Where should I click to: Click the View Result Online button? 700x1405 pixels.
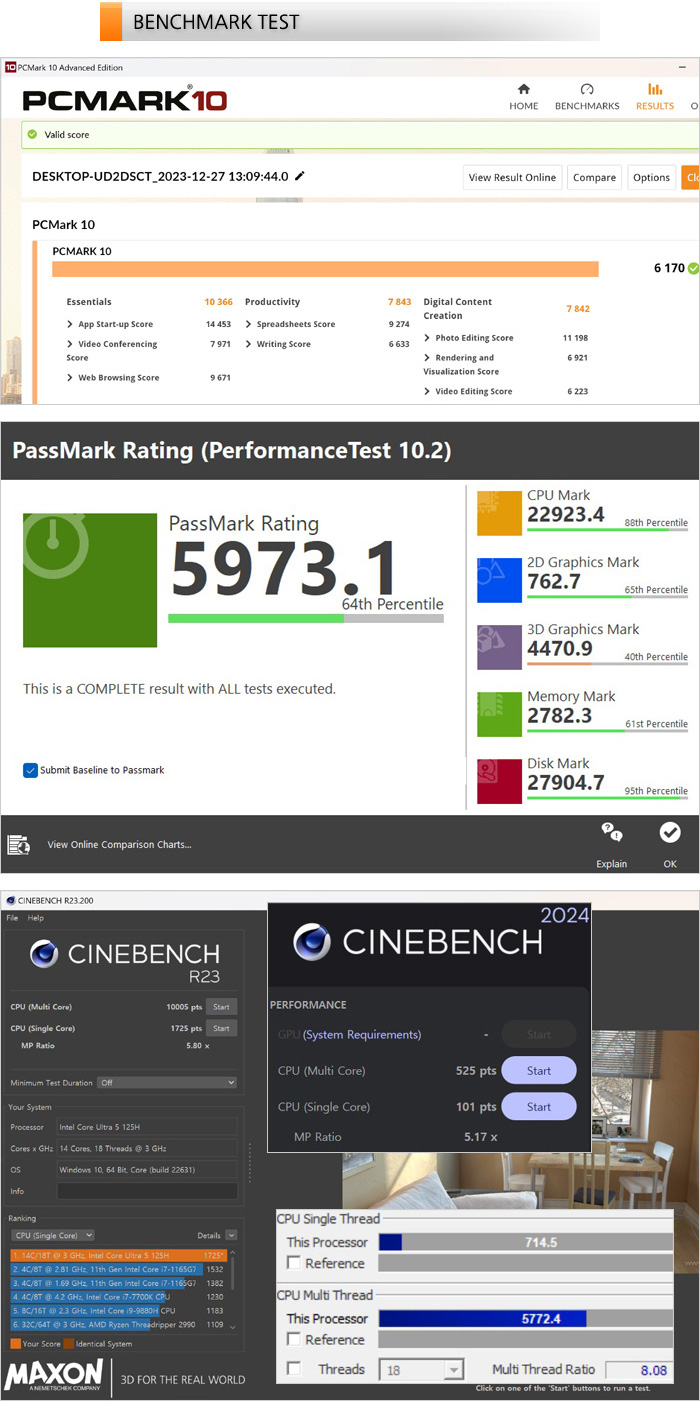coord(512,177)
